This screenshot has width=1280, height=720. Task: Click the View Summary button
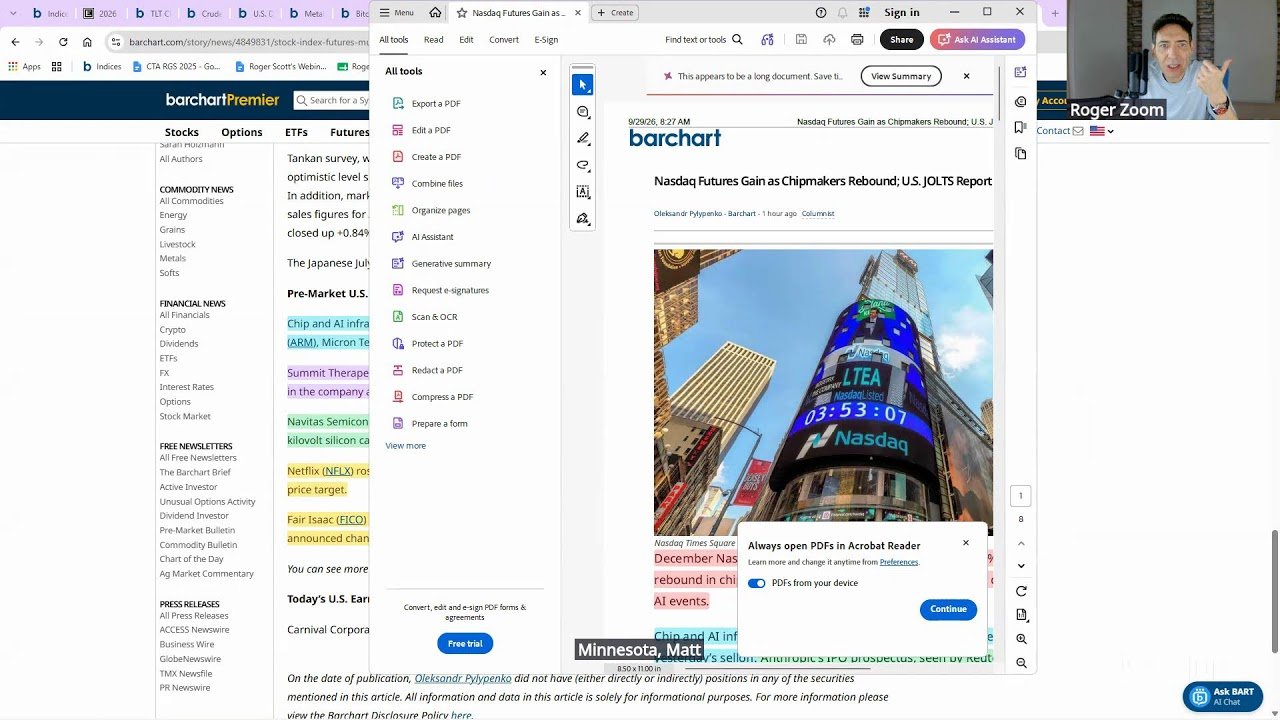901,76
